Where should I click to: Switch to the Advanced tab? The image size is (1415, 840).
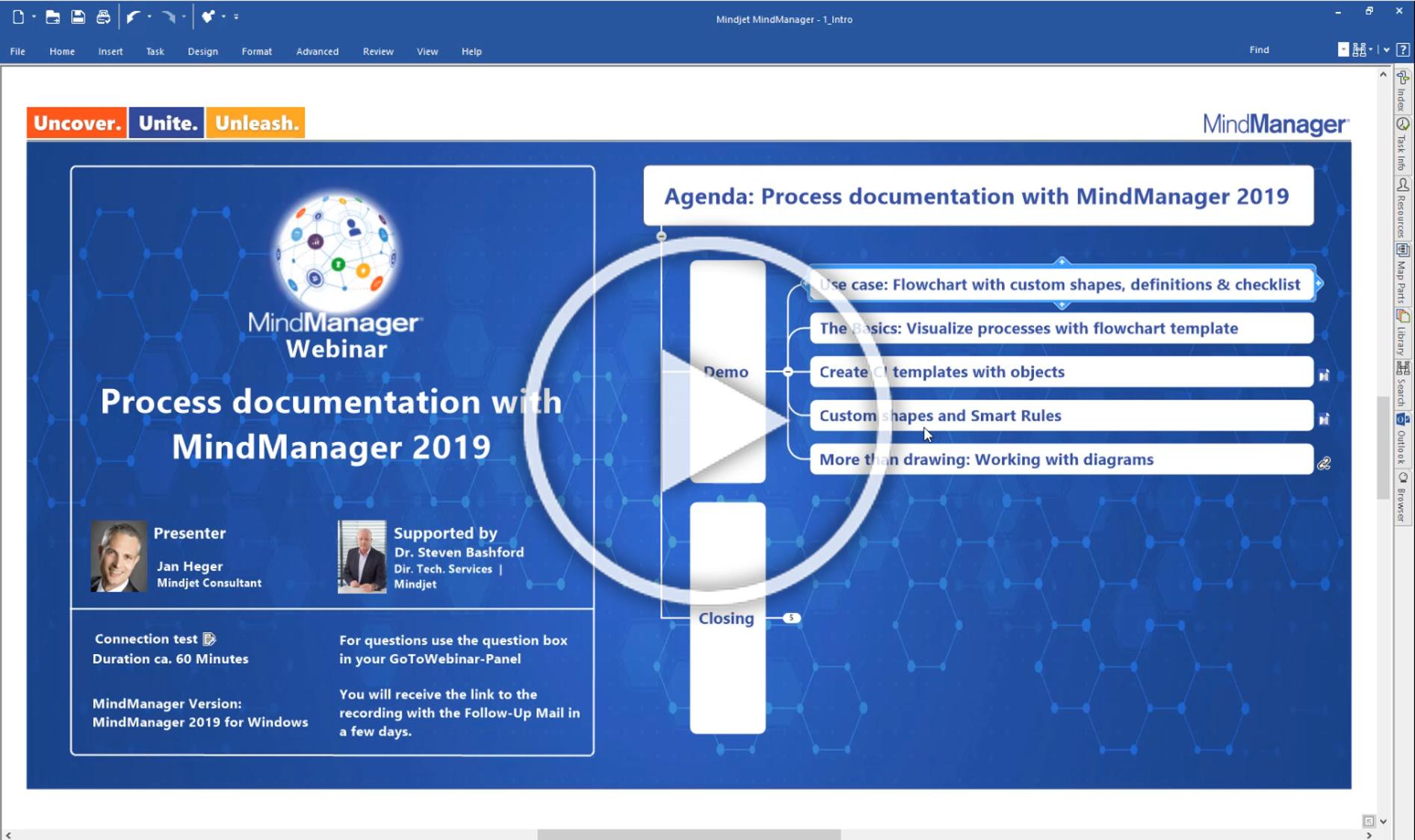tap(318, 51)
